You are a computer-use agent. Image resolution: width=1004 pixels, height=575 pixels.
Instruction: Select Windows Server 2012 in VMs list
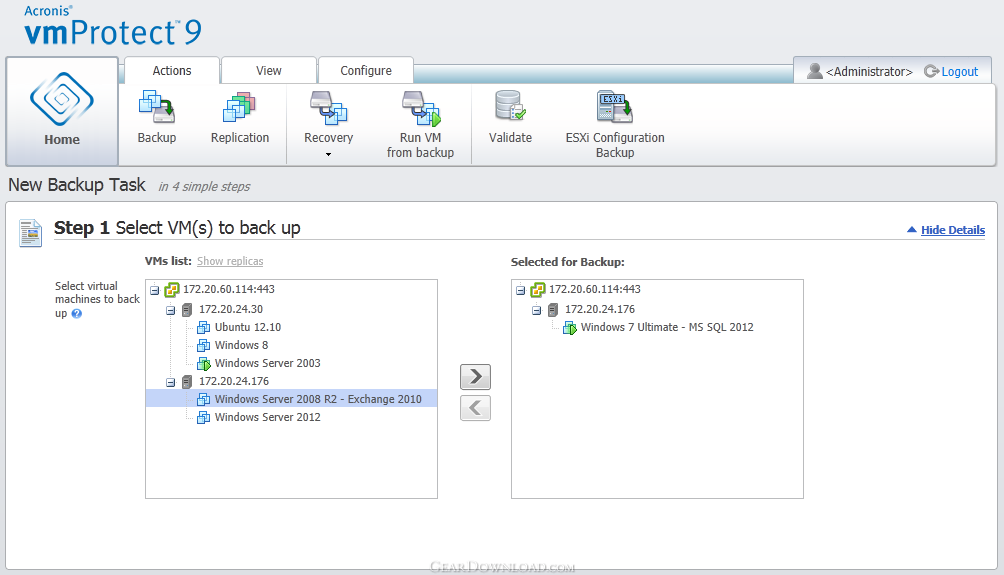(268, 417)
